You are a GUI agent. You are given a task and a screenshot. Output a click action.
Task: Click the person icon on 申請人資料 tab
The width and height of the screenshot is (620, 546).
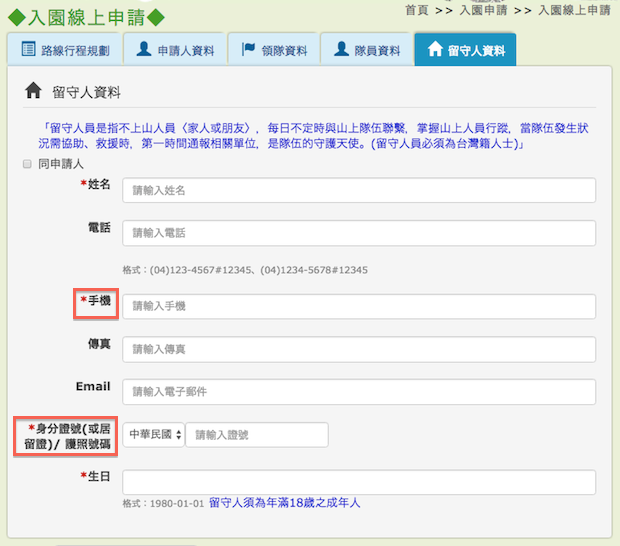(144, 49)
